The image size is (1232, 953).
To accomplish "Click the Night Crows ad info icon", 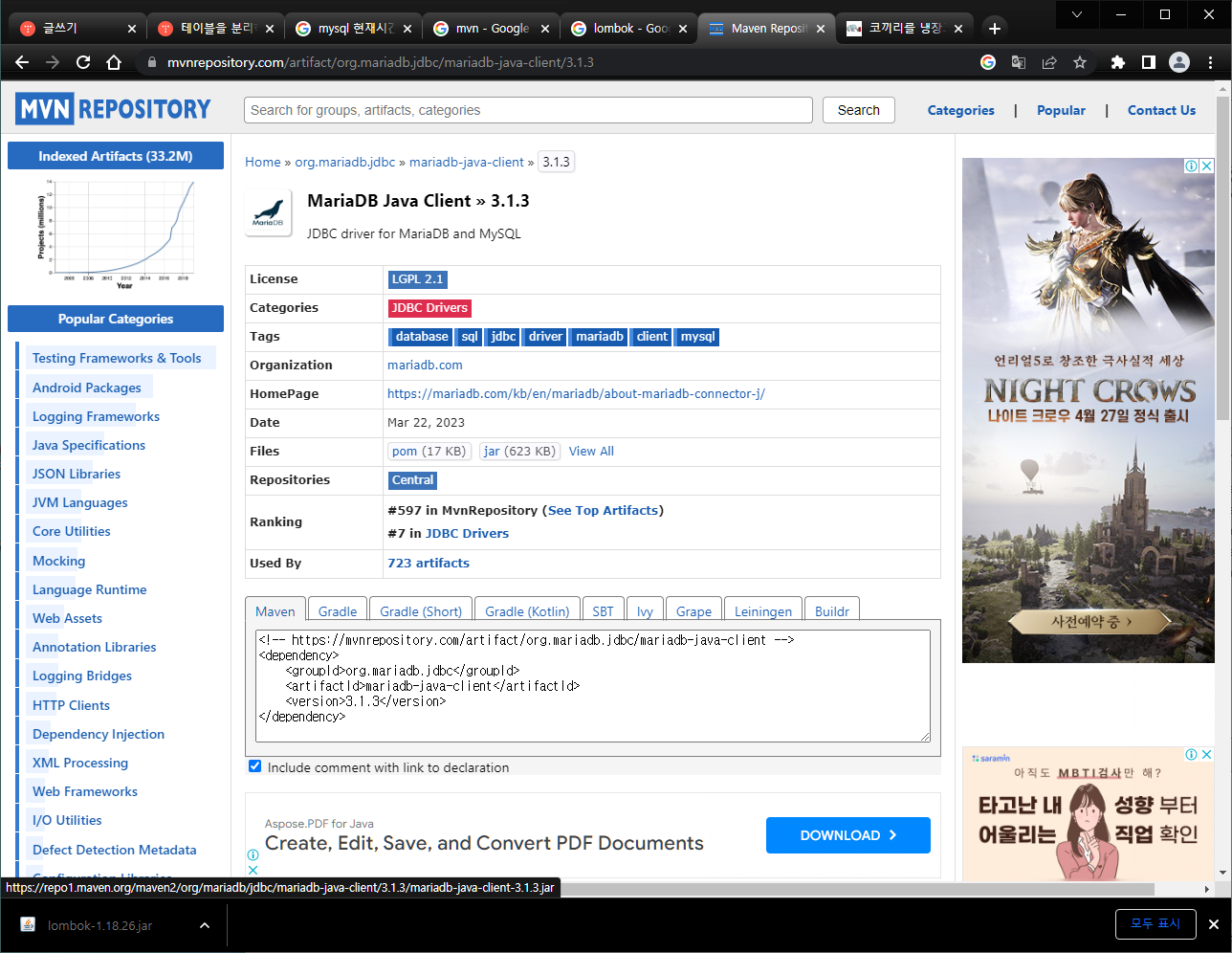I will pos(1192,166).
